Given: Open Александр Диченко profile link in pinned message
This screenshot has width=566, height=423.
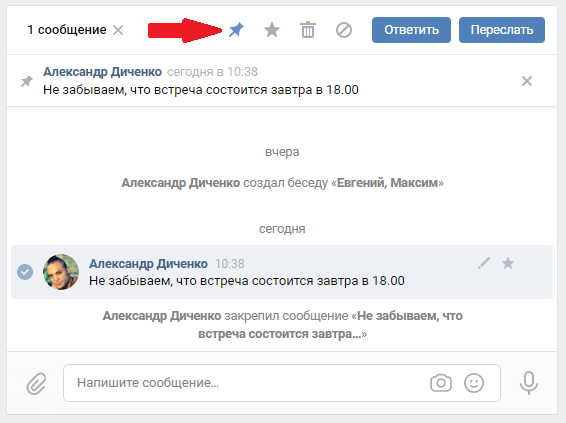Looking at the screenshot, I should coord(102,72).
